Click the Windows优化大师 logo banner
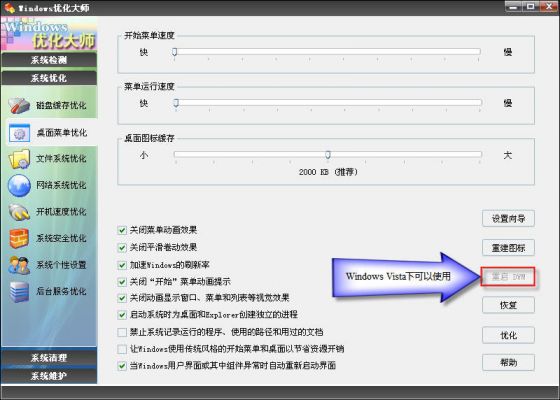 pos(49,33)
